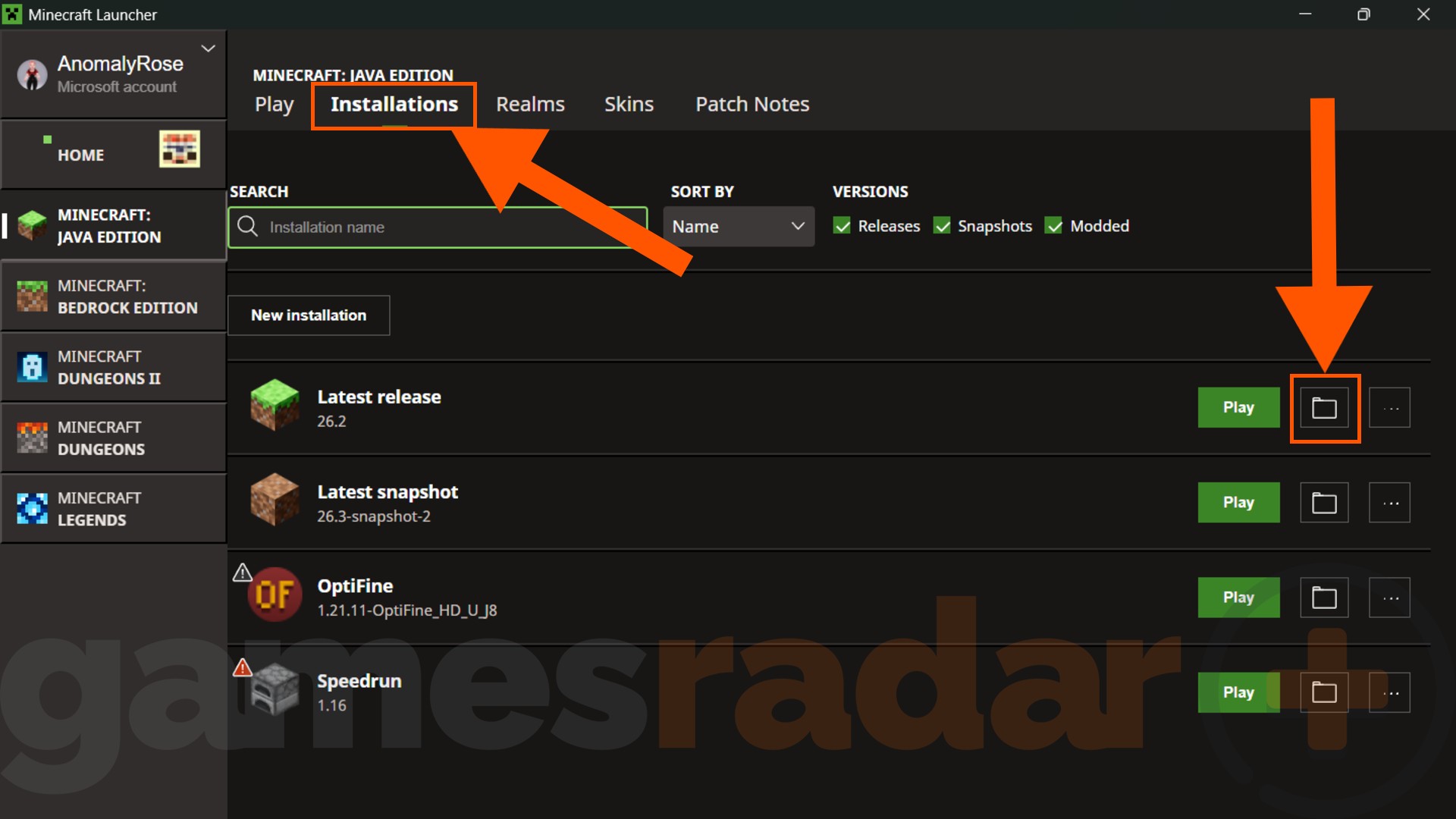The width and height of the screenshot is (1456, 819).
Task: Click the furnace icon of Speedrun
Action: pyautogui.click(x=275, y=689)
